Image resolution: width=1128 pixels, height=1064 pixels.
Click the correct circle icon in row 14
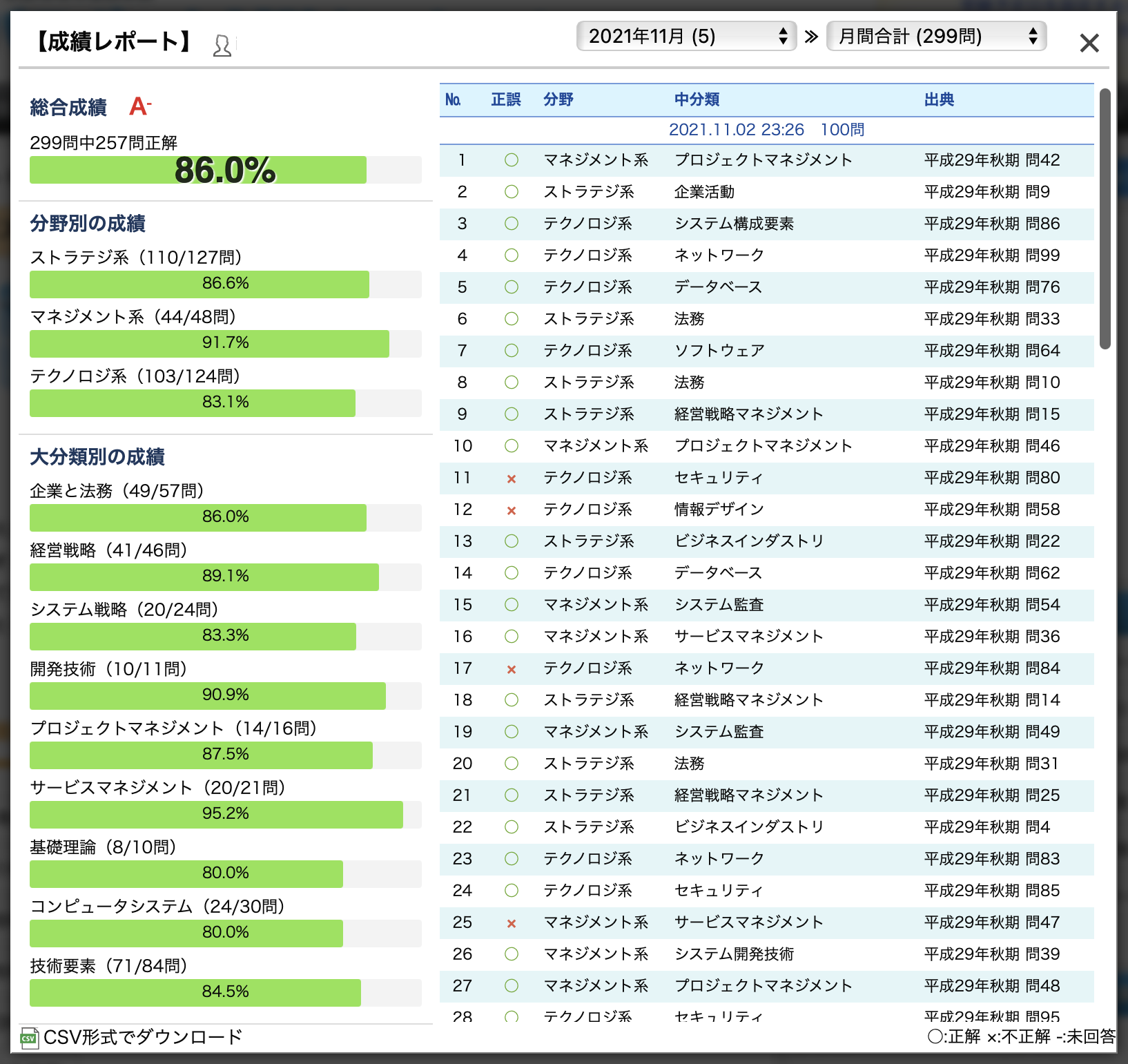[x=512, y=573]
